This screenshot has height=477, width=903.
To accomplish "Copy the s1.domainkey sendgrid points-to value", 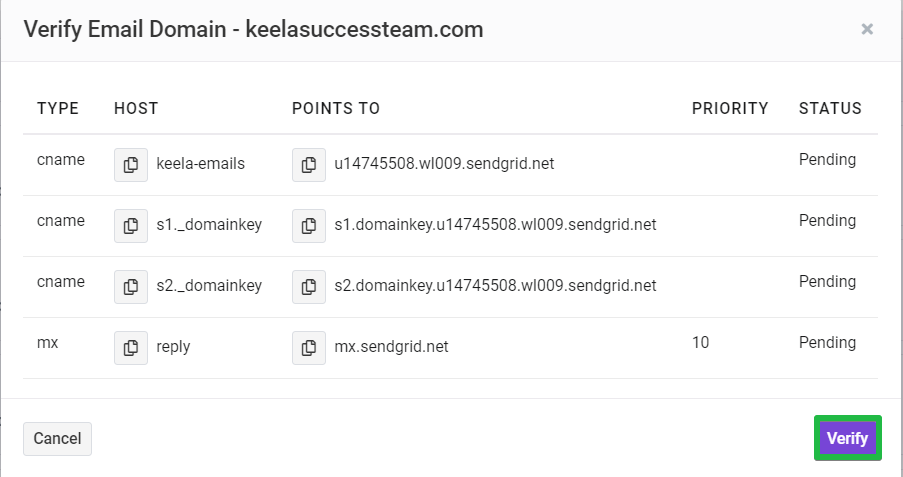I will pos(309,226).
